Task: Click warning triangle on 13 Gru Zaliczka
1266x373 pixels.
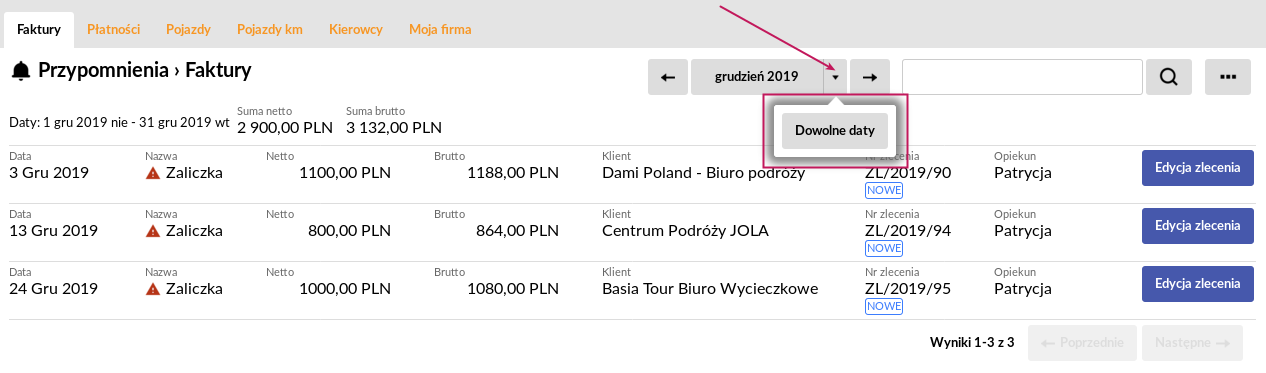Action: click(x=153, y=231)
